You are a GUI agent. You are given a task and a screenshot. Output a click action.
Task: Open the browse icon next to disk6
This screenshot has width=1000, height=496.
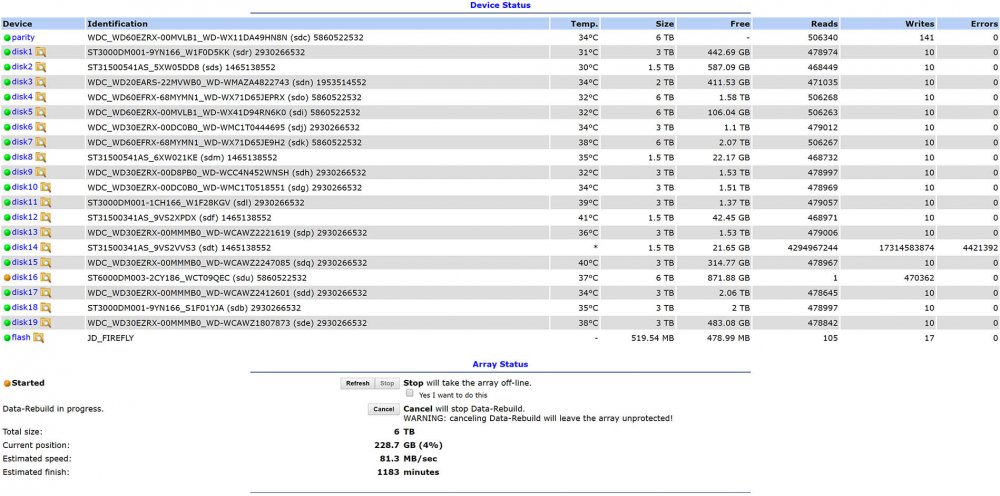41,128
